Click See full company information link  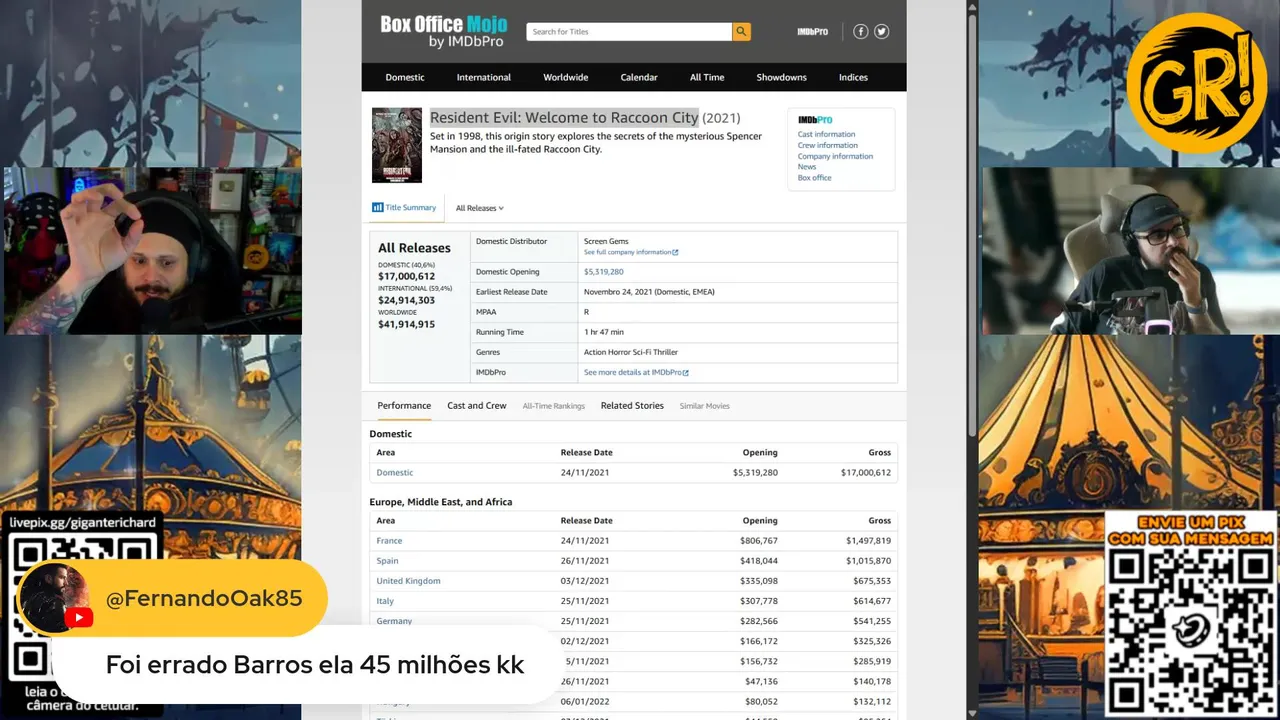(x=631, y=252)
